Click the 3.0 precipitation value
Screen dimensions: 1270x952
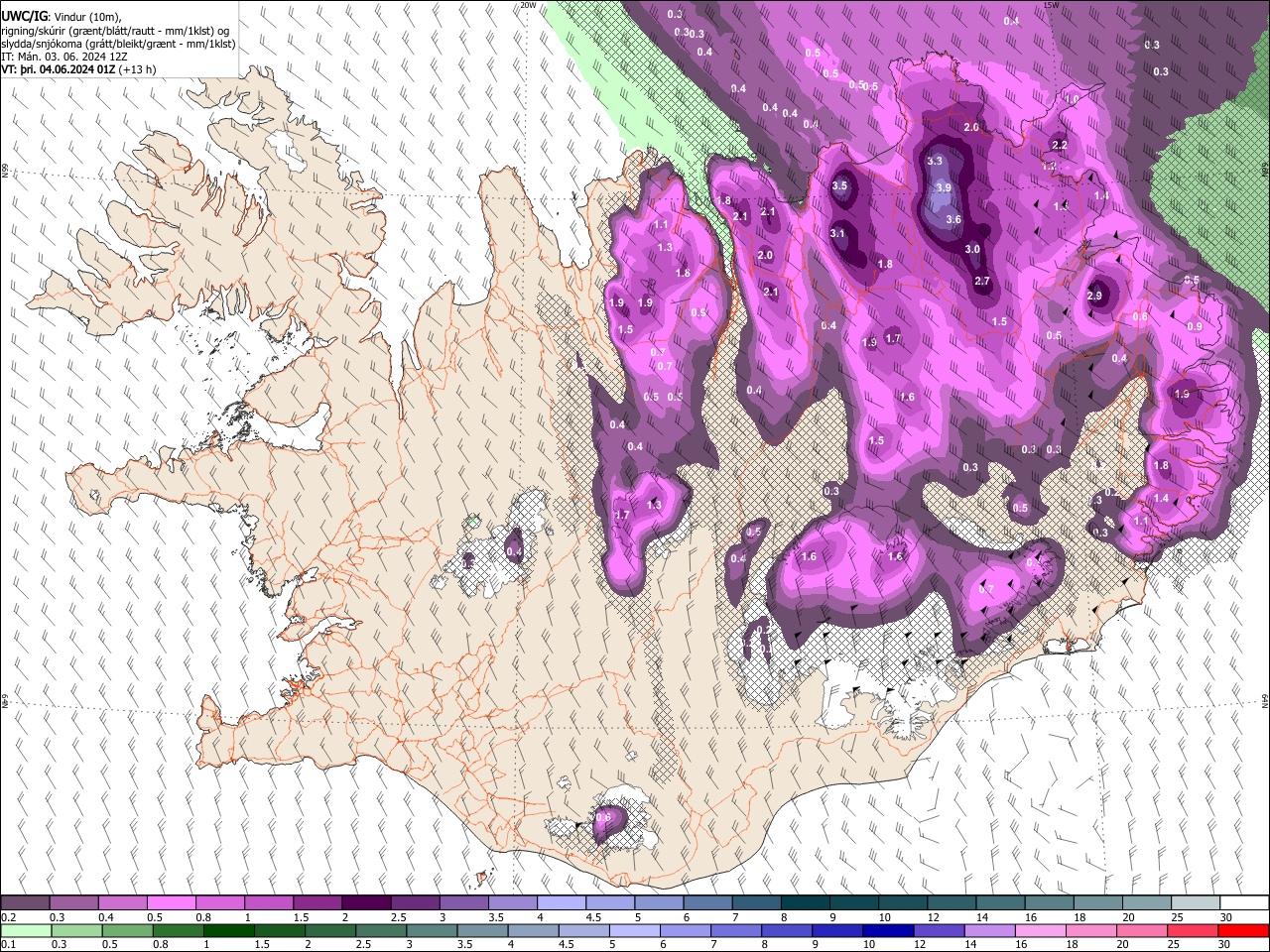972,250
